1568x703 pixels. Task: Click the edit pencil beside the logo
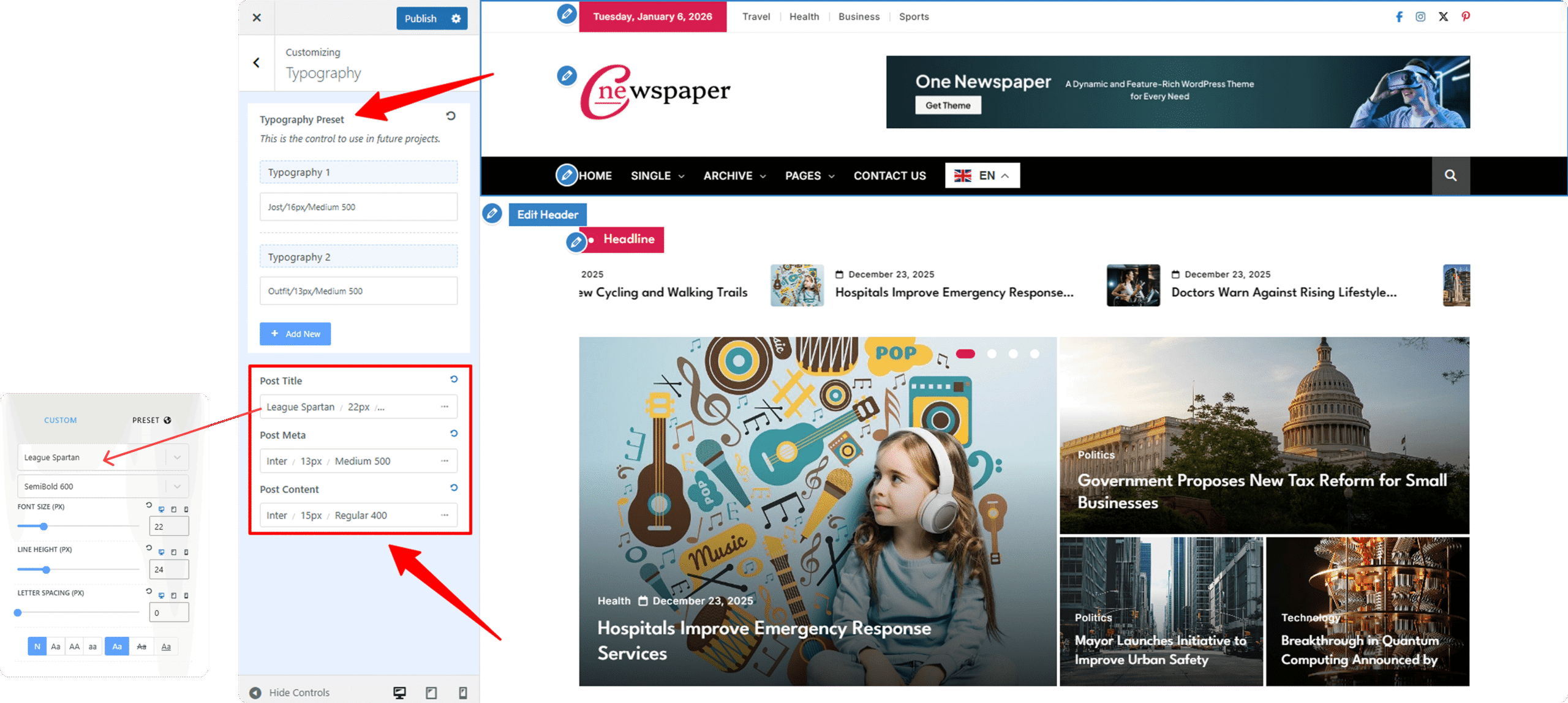pos(567,76)
